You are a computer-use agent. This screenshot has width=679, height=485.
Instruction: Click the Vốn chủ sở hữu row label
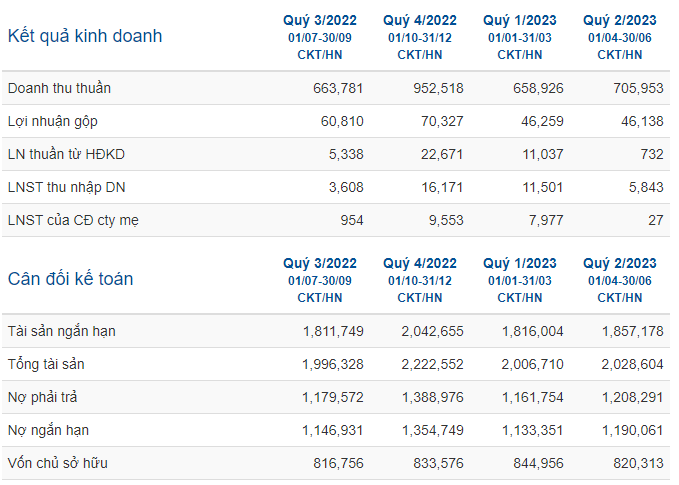tap(58, 463)
